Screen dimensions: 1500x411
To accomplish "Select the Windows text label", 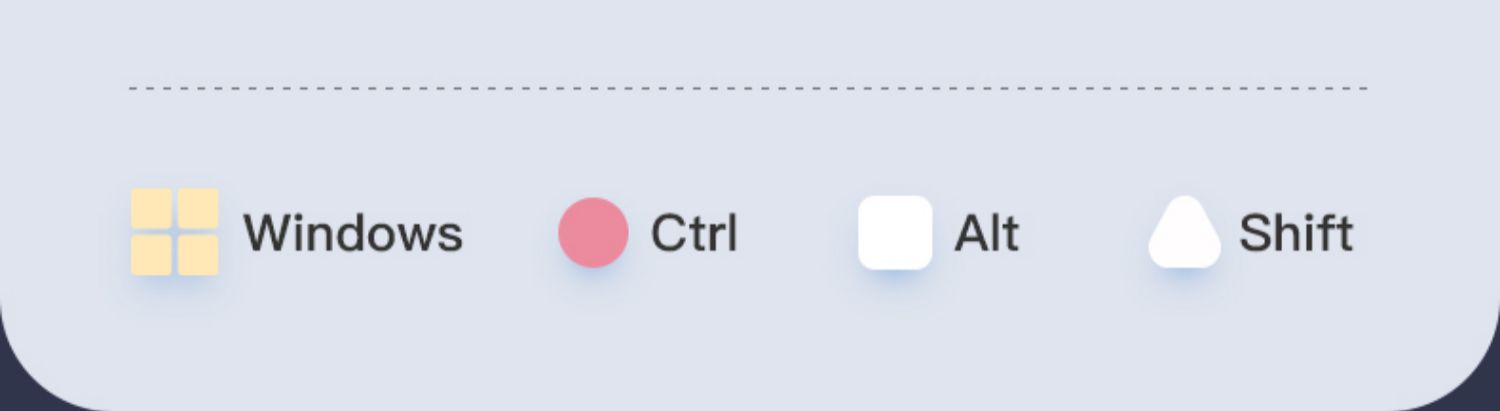I will pos(353,233).
